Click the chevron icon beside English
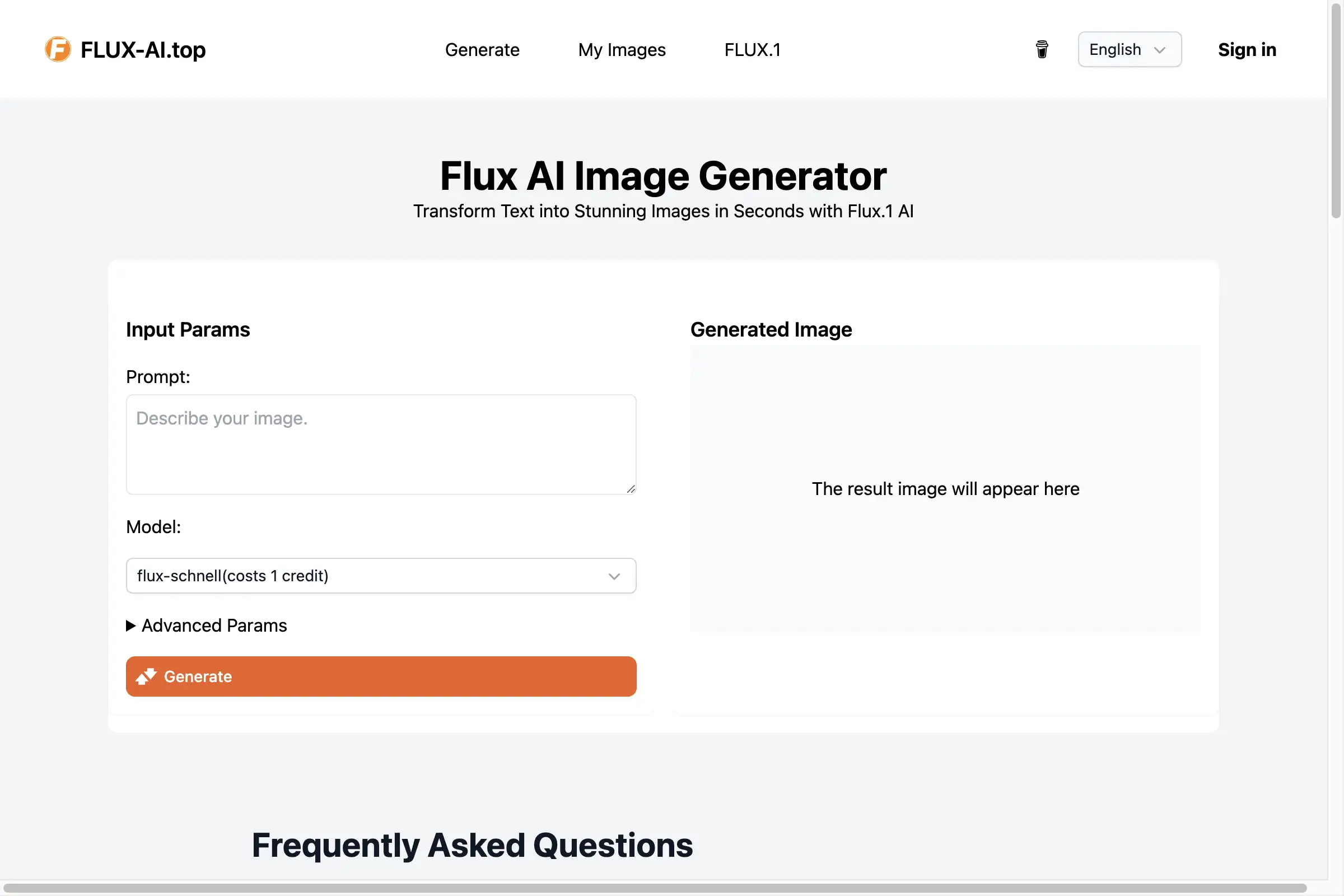Image resolution: width=1344 pixels, height=896 pixels. (1160, 50)
